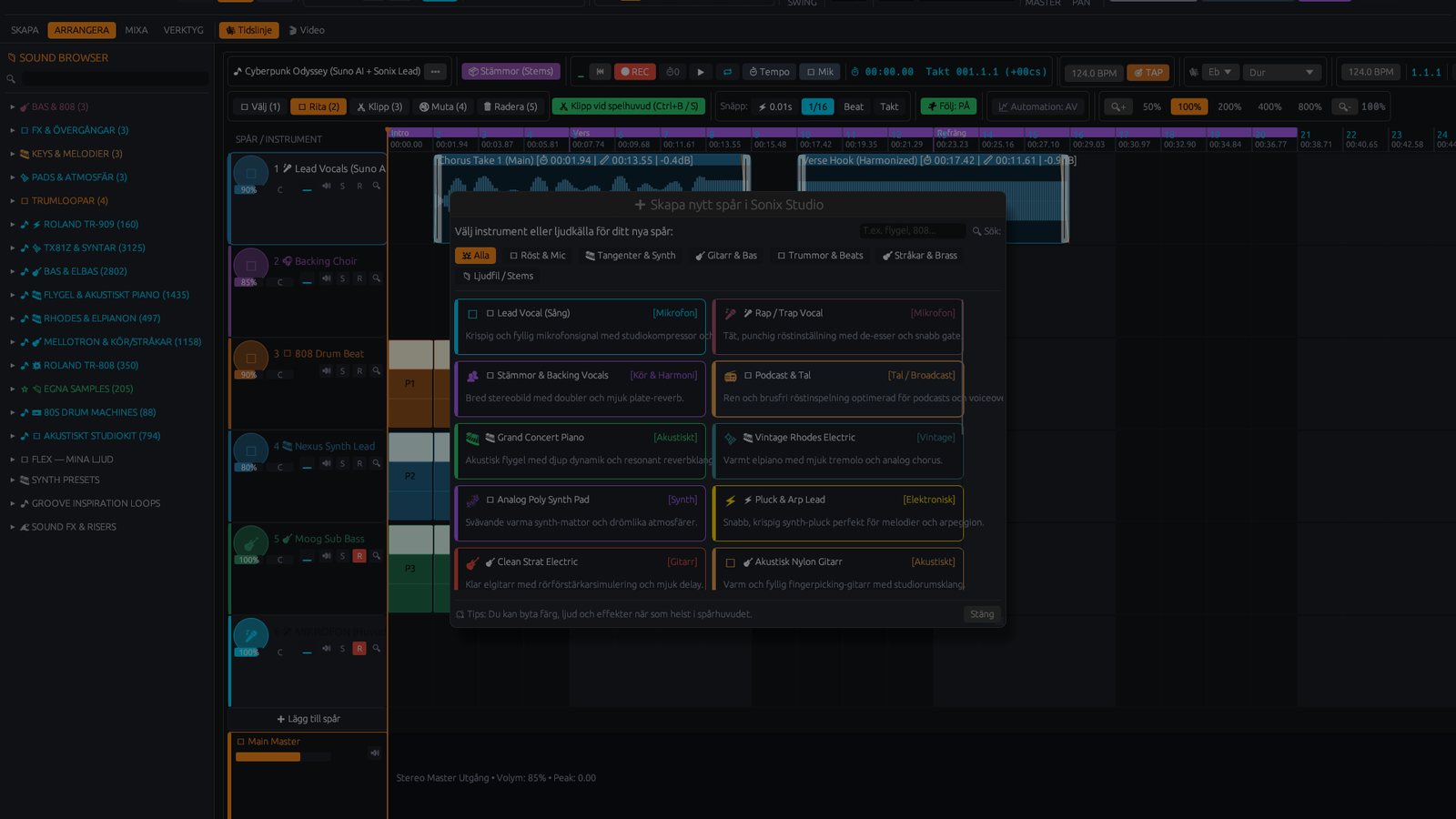Pick the Podcast & Tal radio icon
The width and height of the screenshot is (1456, 819).
[x=730, y=376]
